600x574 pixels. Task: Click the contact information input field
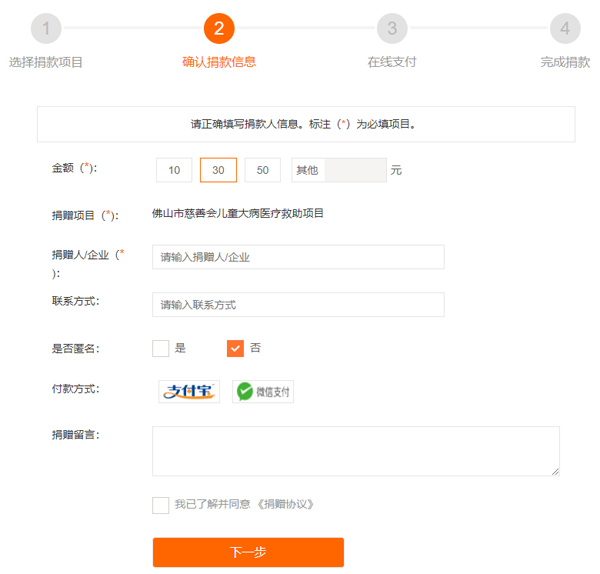pos(284,305)
